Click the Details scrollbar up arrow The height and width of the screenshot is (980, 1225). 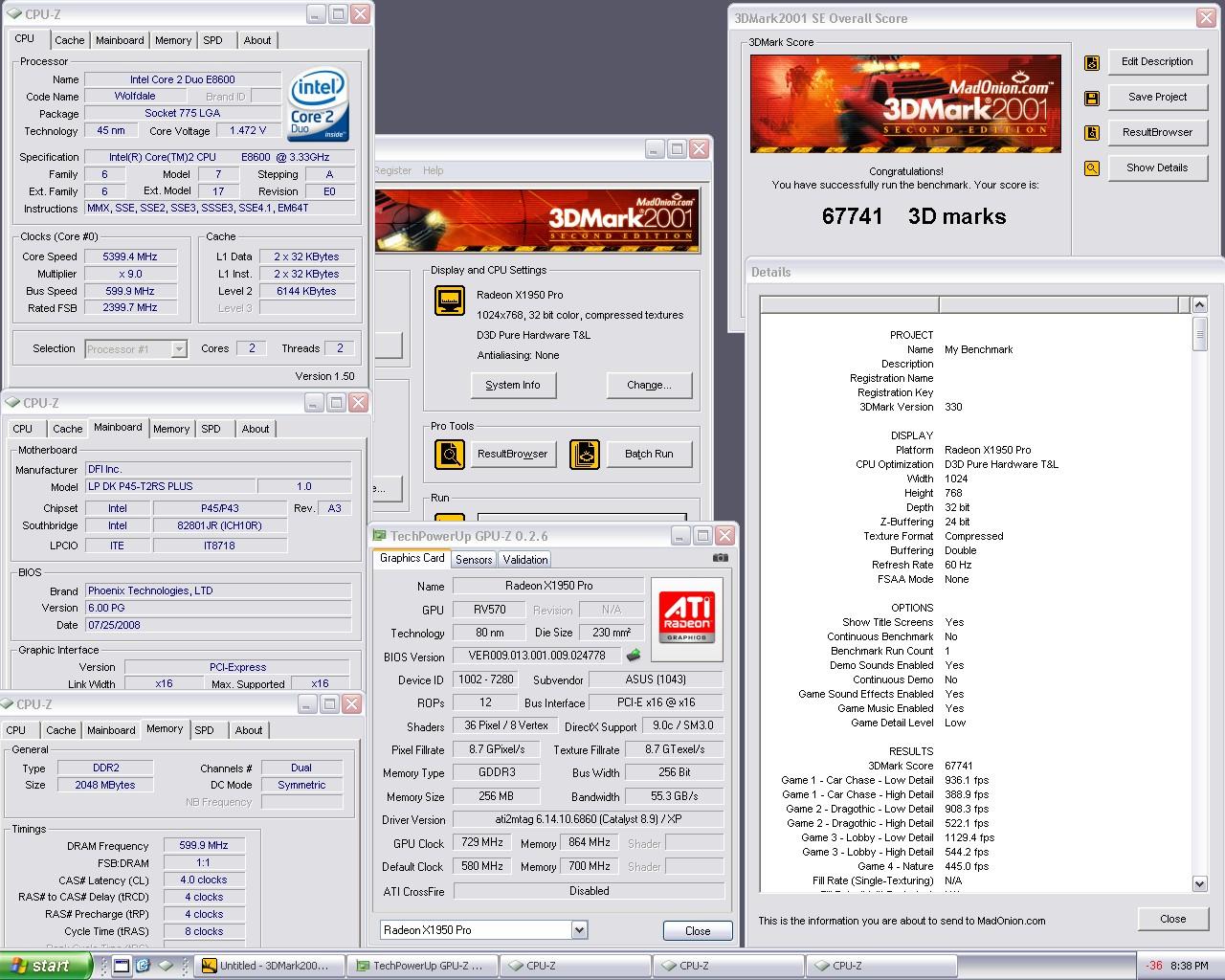point(1199,305)
